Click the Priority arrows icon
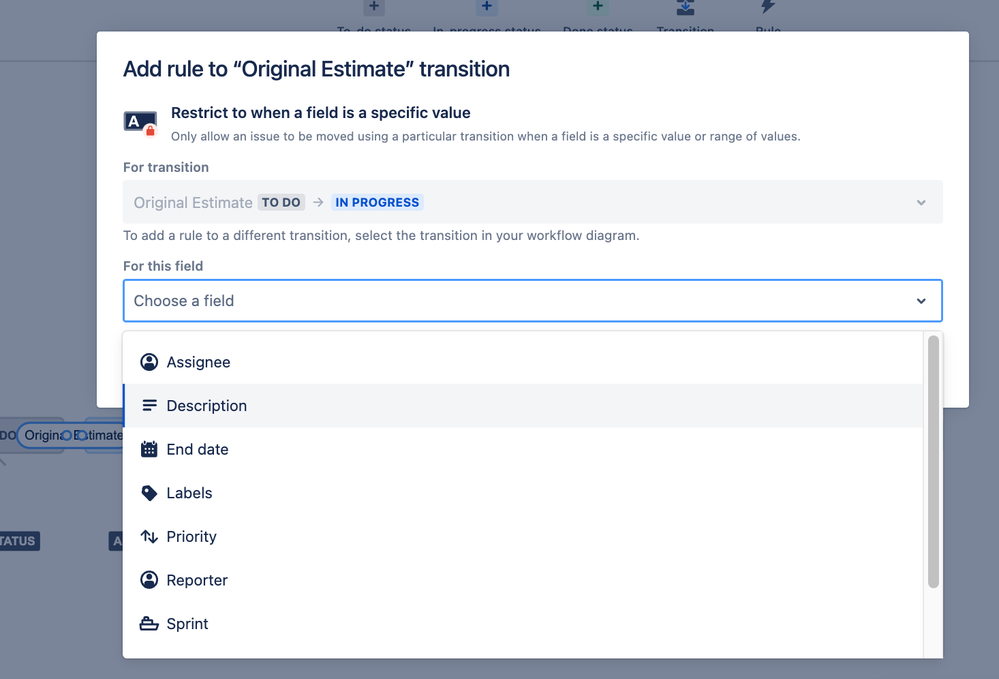The height and width of the screenshot is (679, 999). (149, 536)
